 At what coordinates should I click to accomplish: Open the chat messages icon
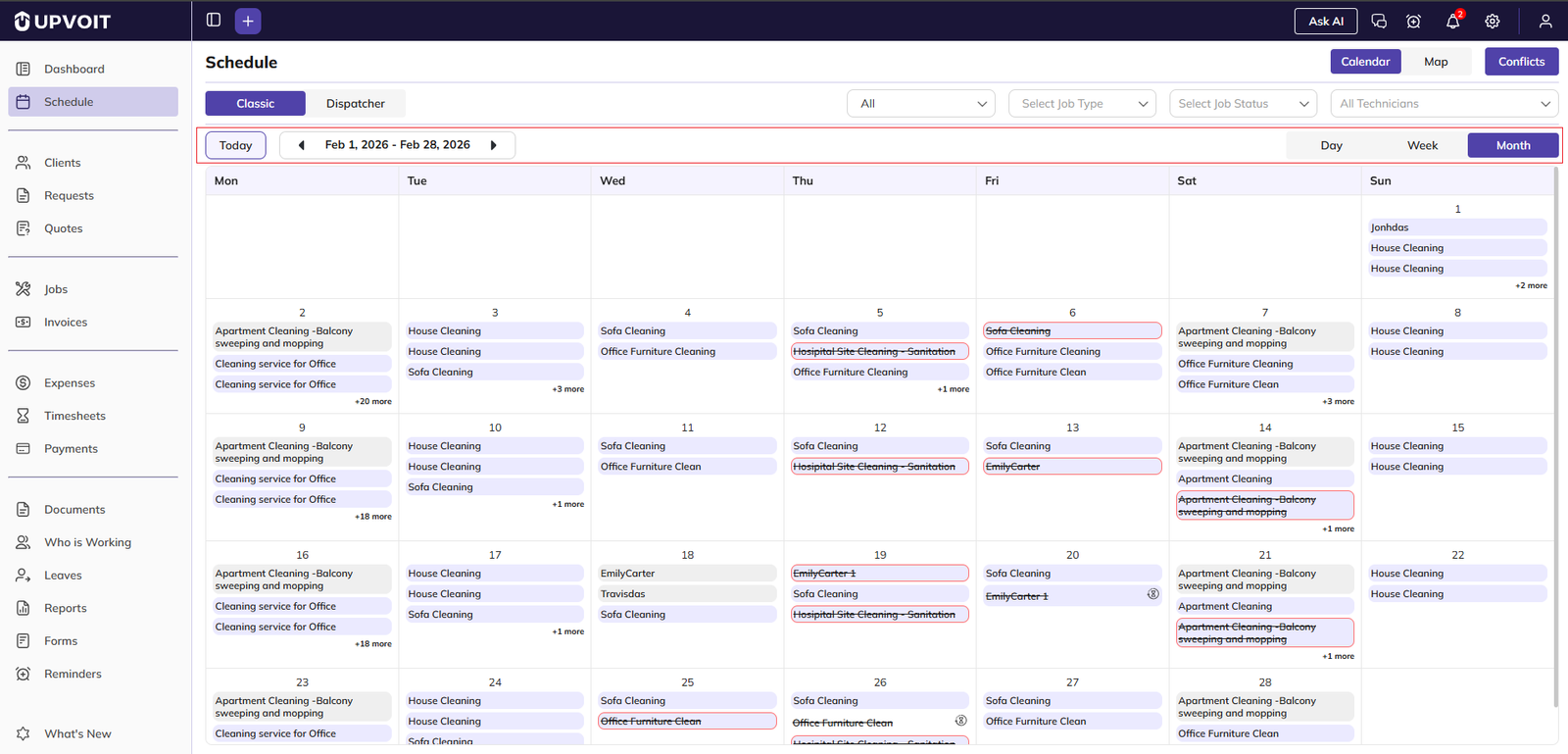(1379, 21)
